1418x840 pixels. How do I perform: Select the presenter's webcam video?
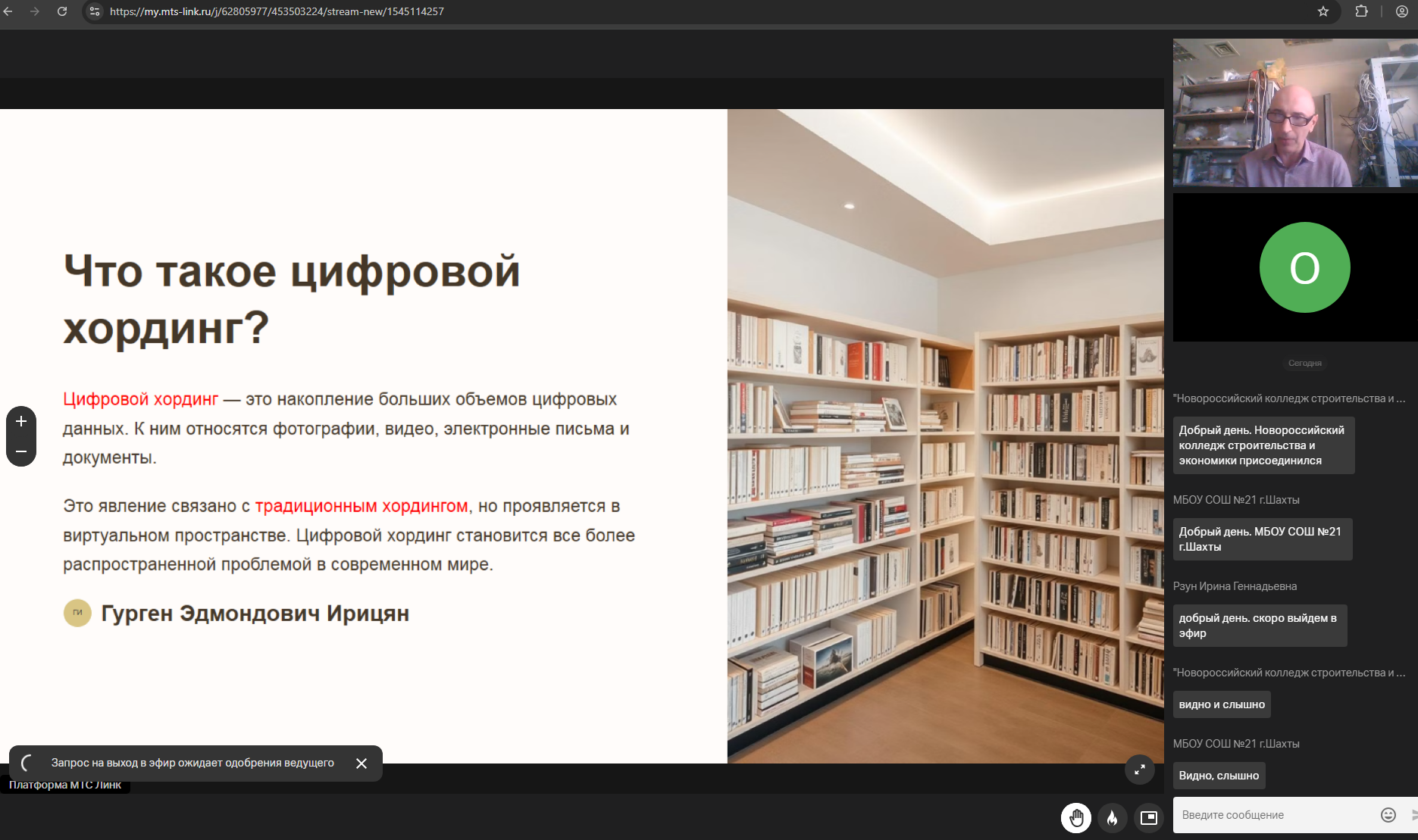click(x=1294, y=113)
